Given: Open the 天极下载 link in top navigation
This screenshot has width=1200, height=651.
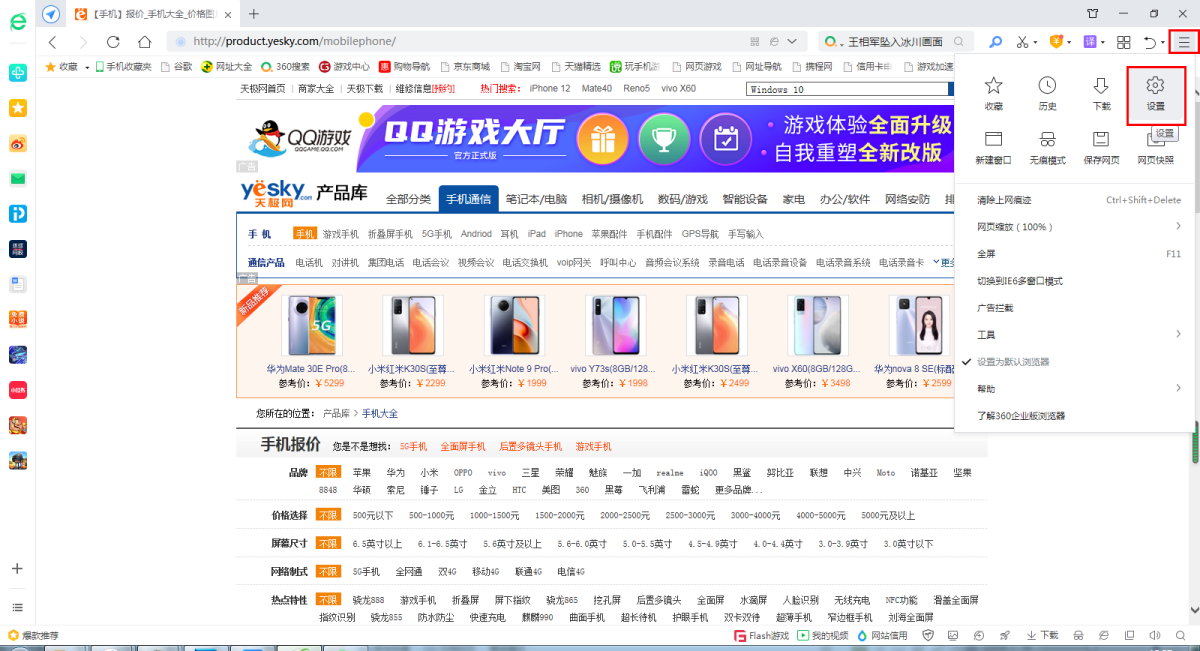Looking at the screenshot, I should [x=365, y=89].
